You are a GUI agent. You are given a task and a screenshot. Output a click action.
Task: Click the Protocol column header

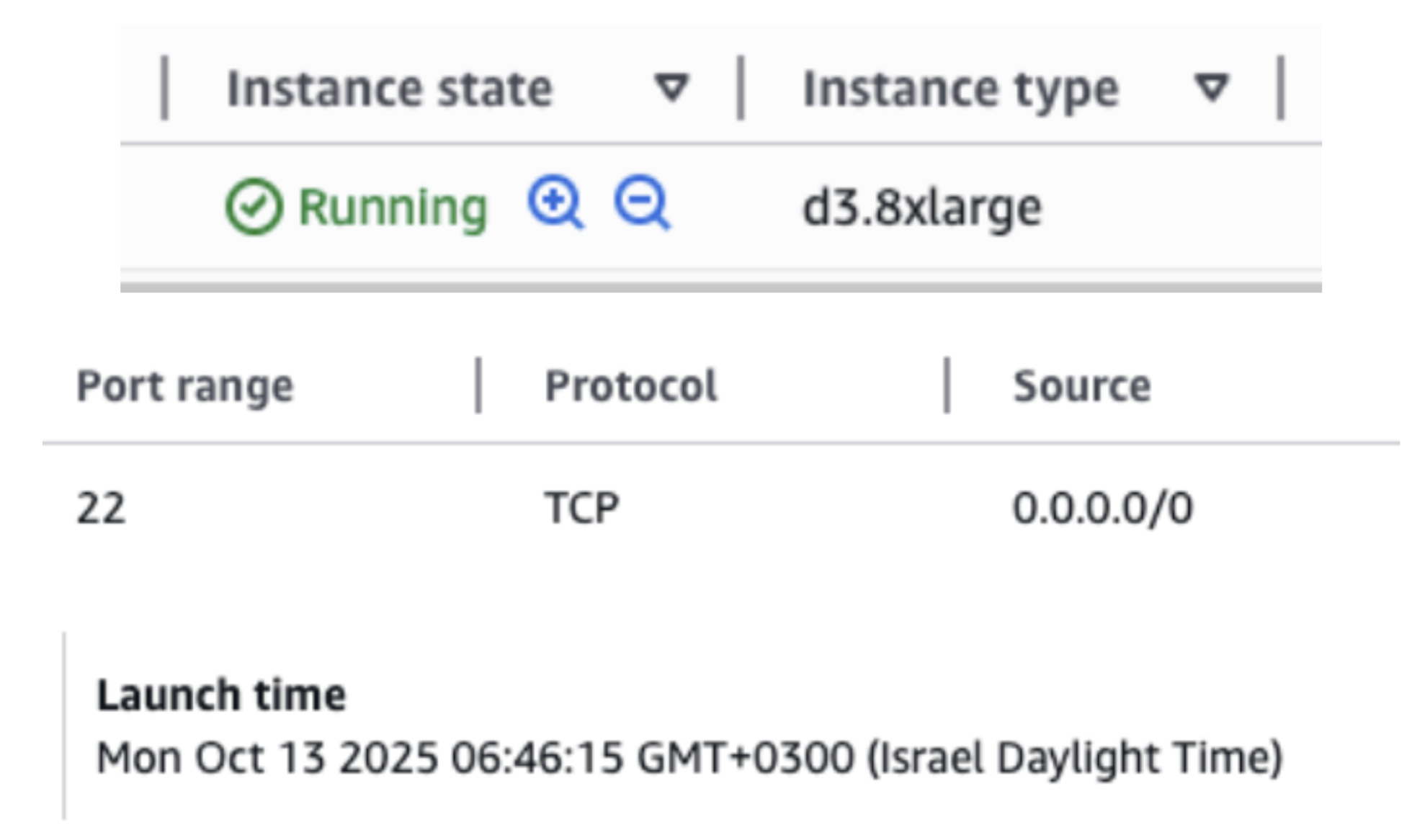(630, 386)
